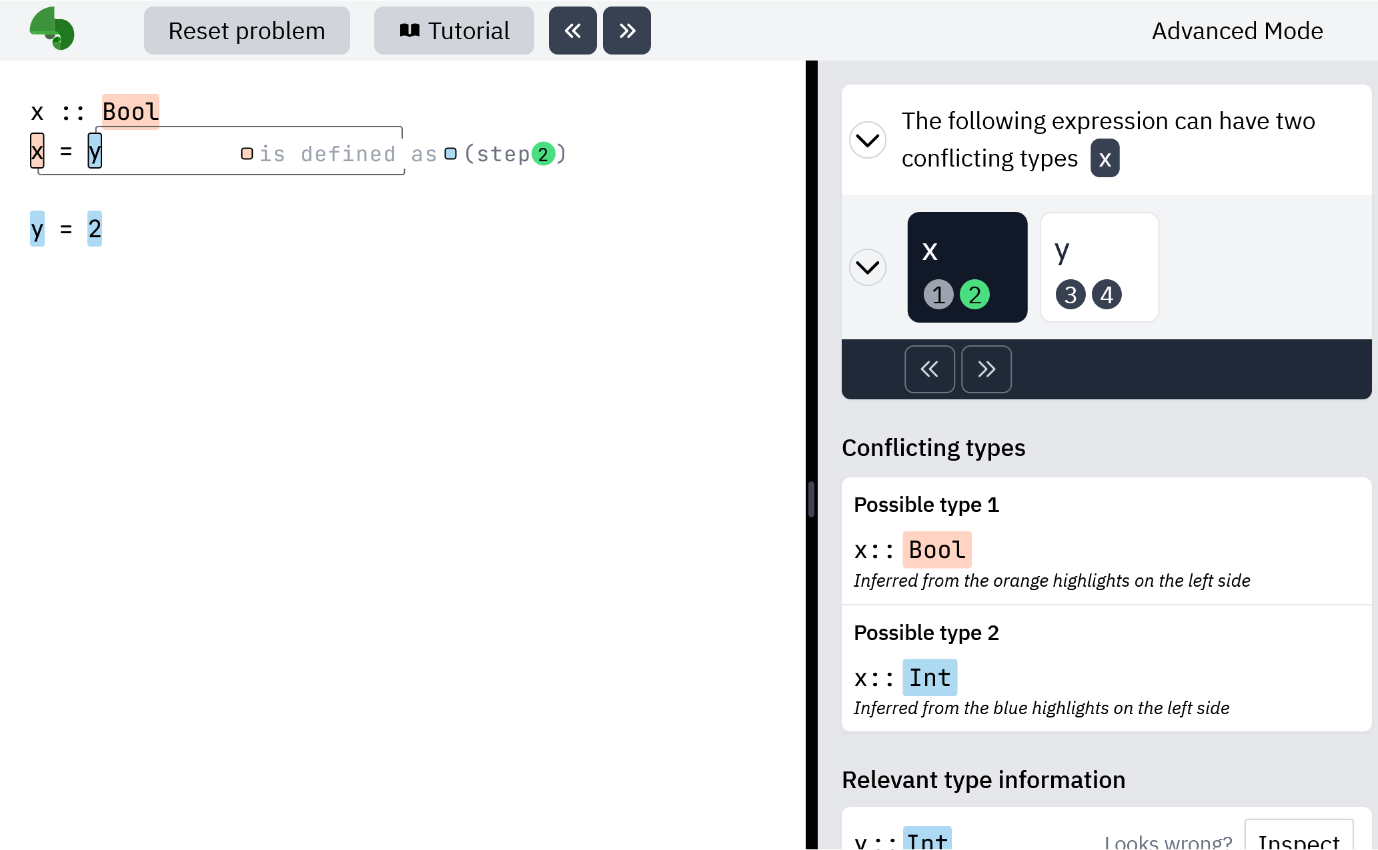Collapse the x and y steps row
Screen dimensions: 1378x850
pos(868,267)
